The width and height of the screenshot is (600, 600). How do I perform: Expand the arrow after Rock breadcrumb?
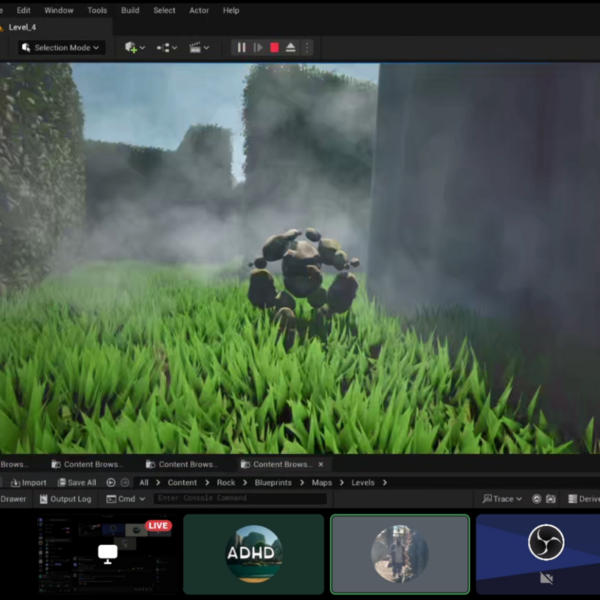245,483
